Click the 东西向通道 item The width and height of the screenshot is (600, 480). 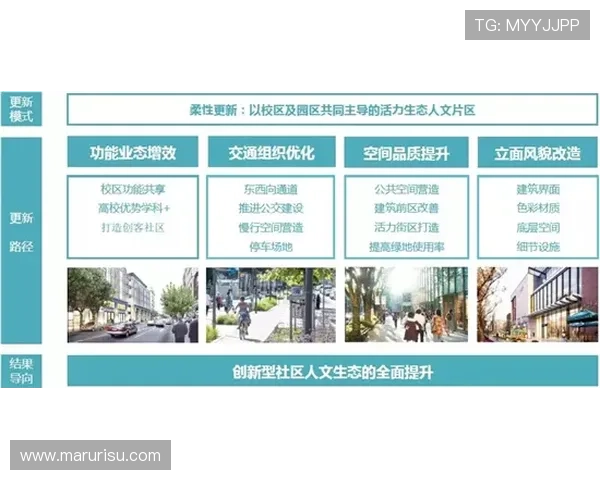[x=271, y=189]
